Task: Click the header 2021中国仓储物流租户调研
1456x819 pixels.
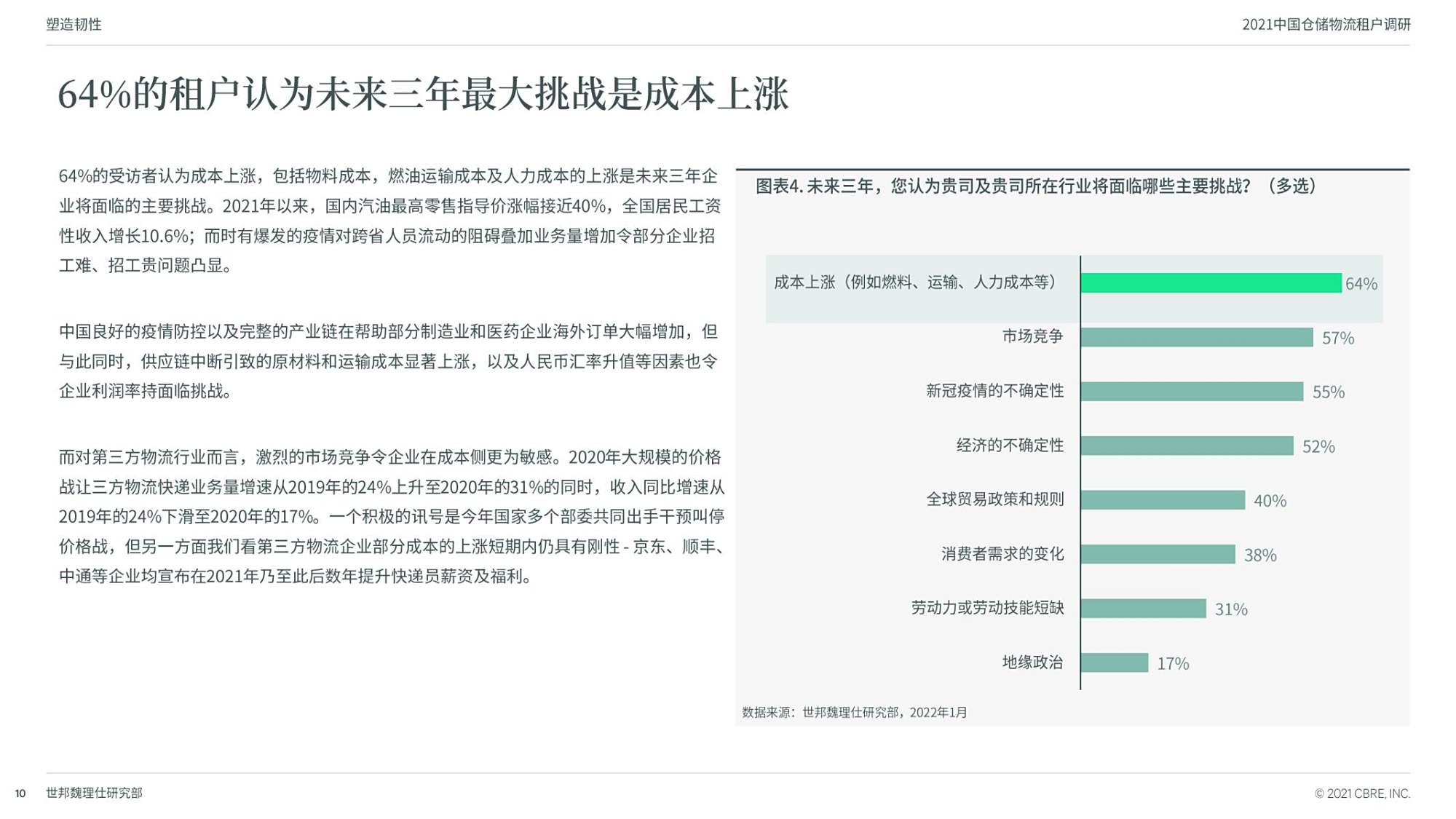Action: pyautogui.click(x=1326, y=24)
